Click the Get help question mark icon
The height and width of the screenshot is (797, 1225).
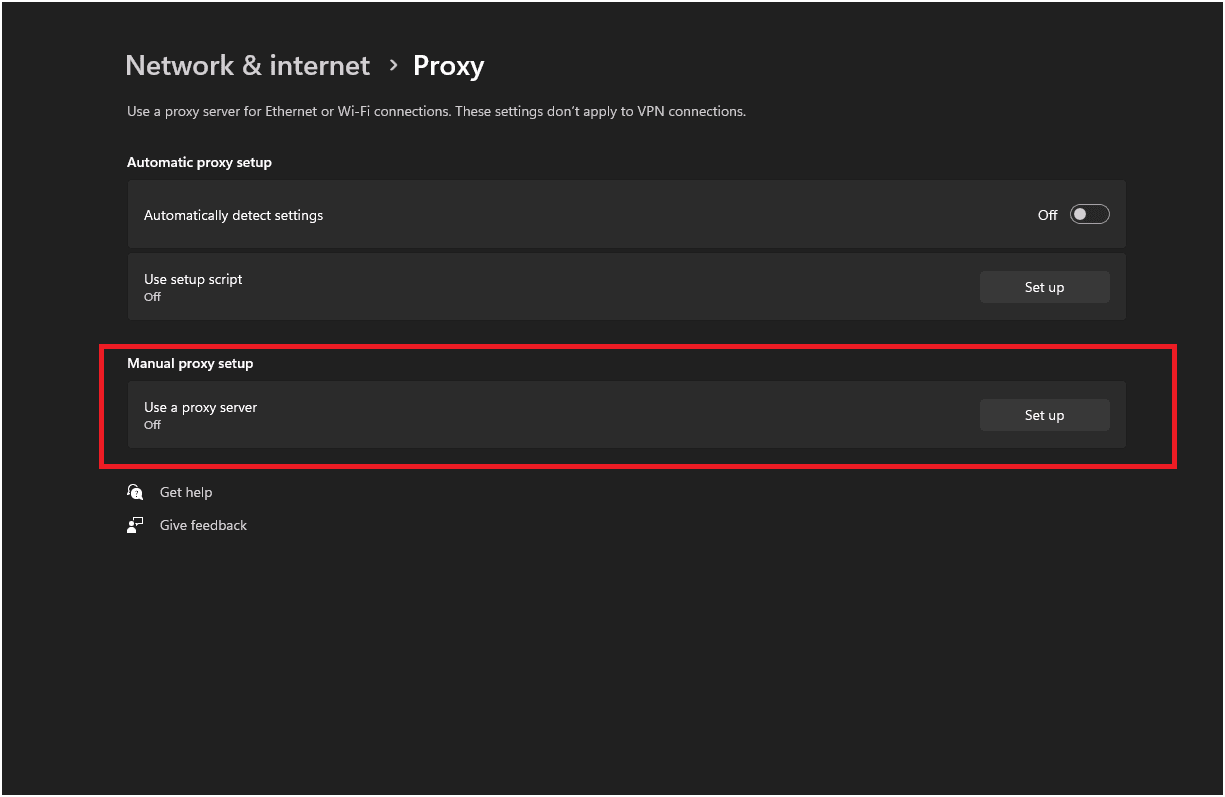click(135, 491)
